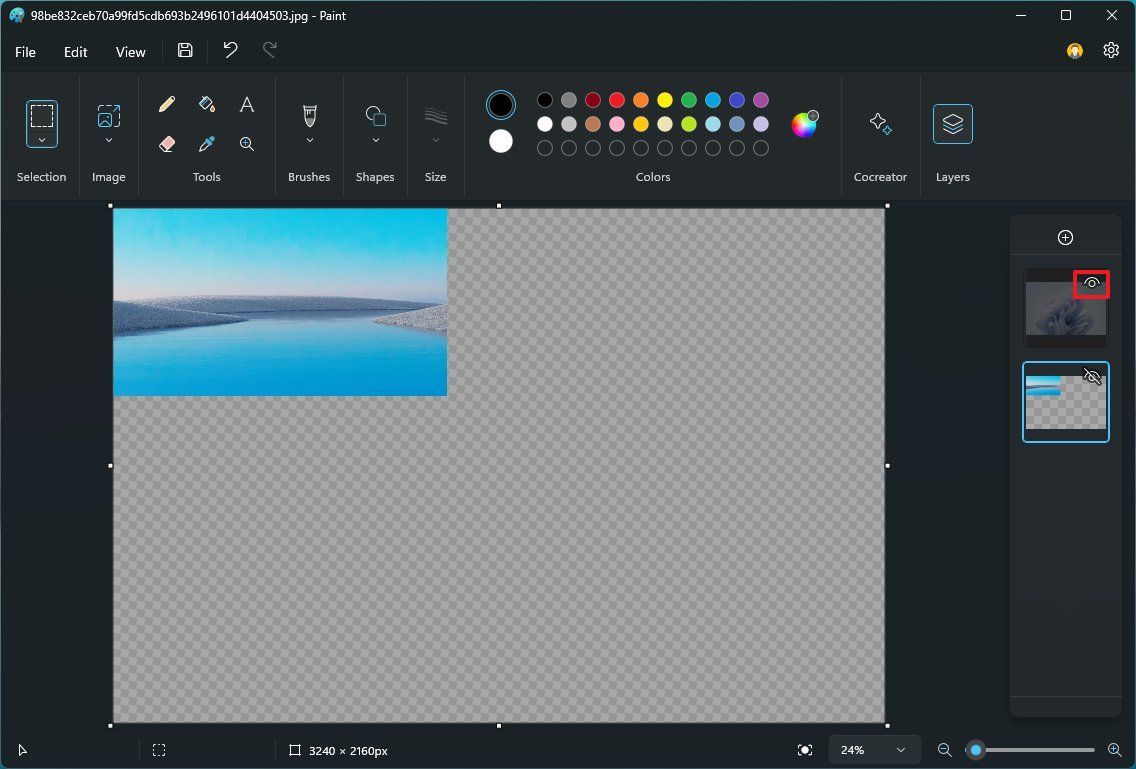Add a new layer with the plus button

click(x=1065, y=237)
